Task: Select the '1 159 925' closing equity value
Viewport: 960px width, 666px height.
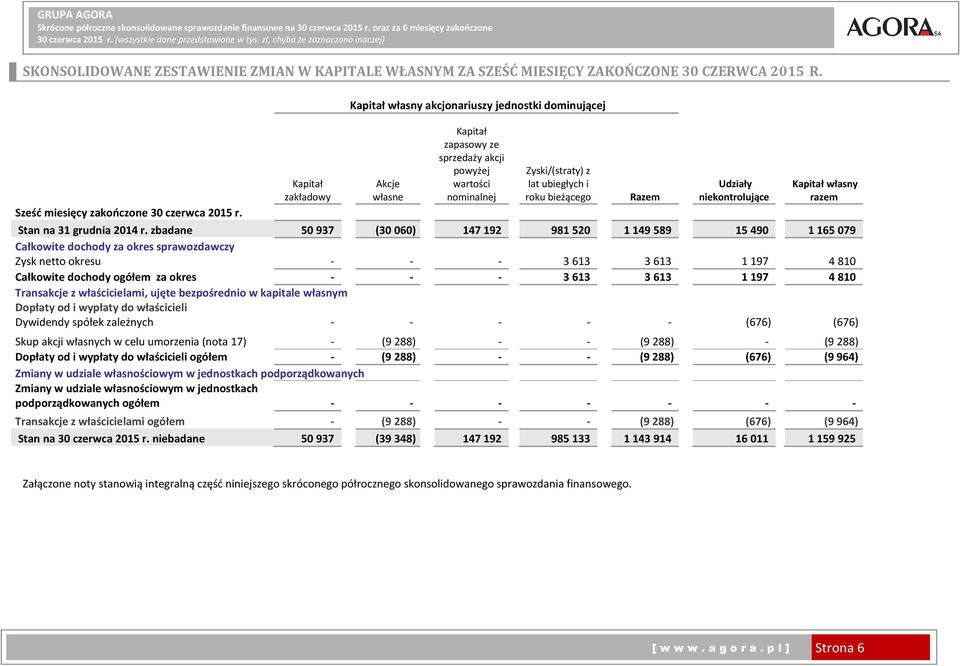Action: tap(831, 438)
